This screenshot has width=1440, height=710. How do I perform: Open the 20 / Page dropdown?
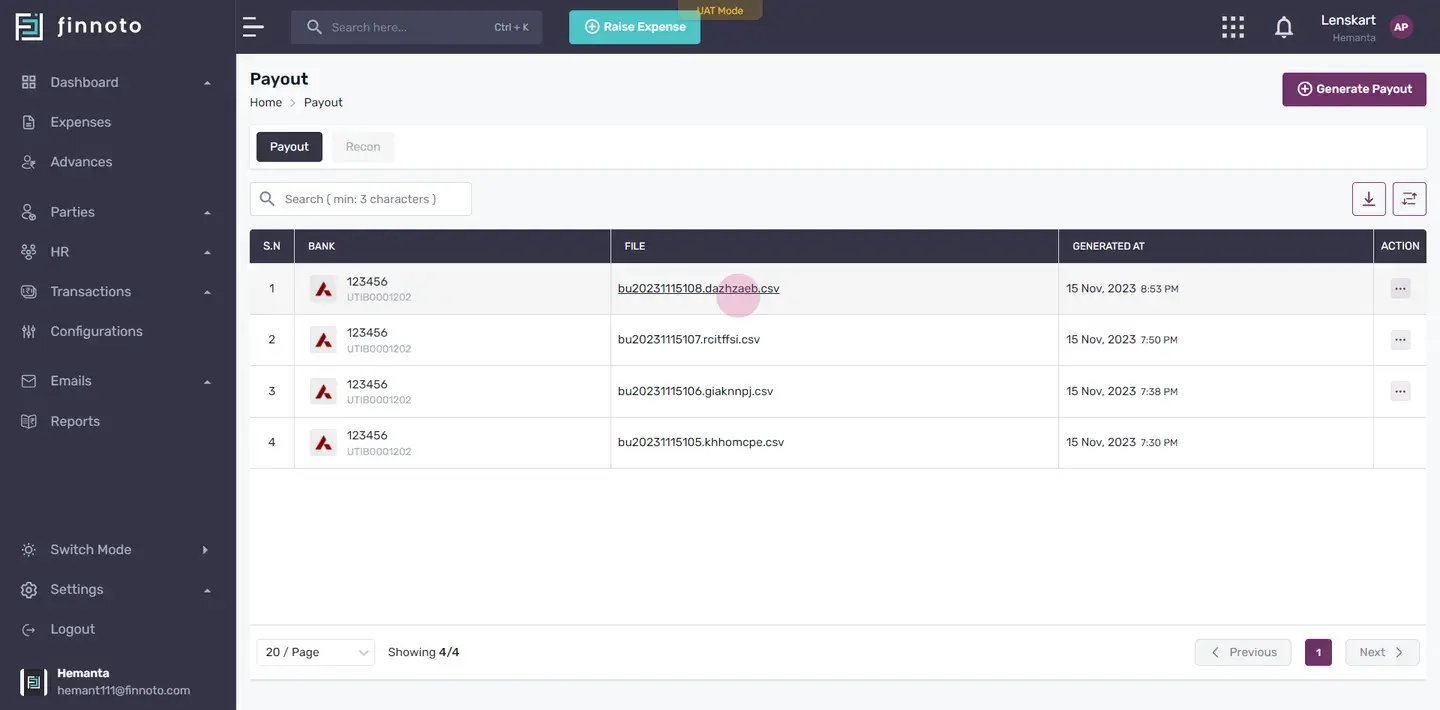point(315,652)
